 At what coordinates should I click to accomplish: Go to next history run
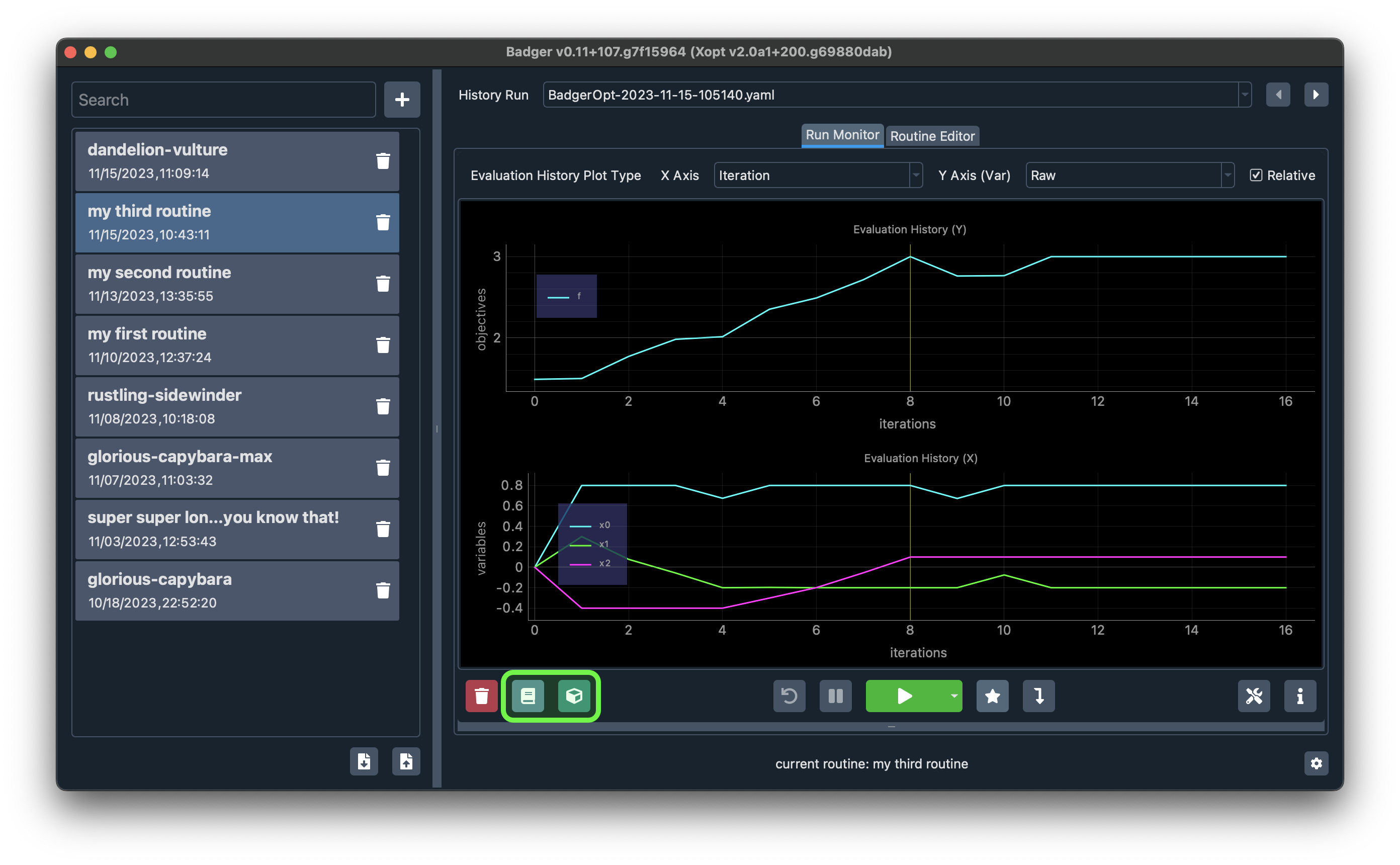1316,95
